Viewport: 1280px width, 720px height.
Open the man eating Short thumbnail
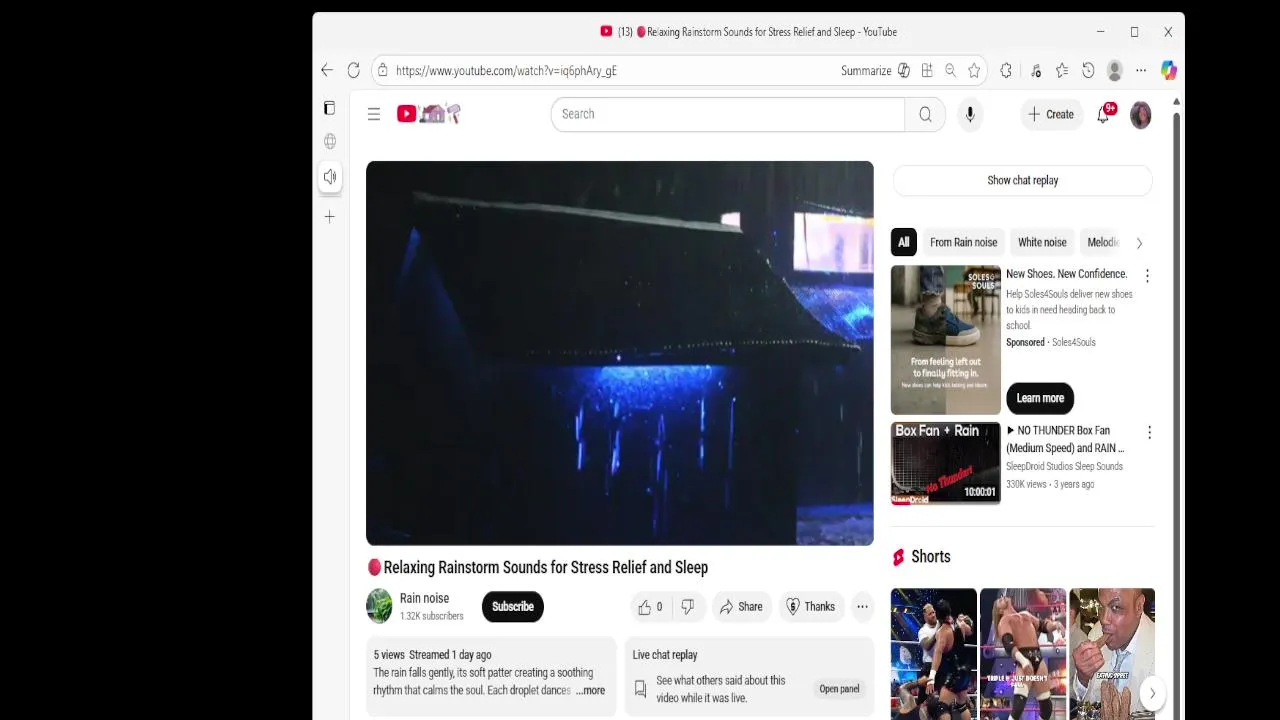[x=1112, y=654]
